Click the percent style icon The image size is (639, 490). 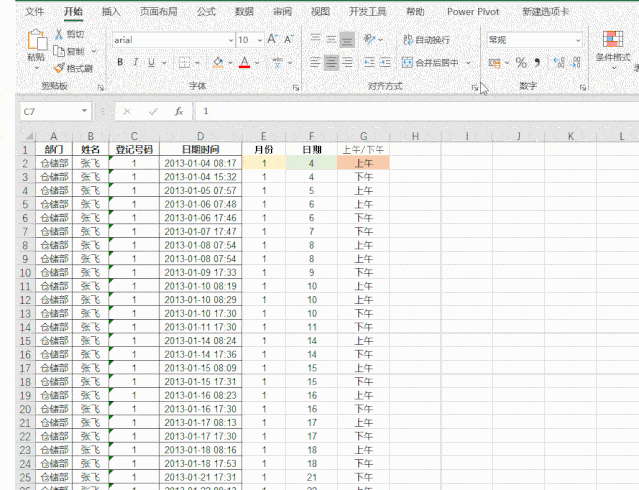[x=520, y=62]
